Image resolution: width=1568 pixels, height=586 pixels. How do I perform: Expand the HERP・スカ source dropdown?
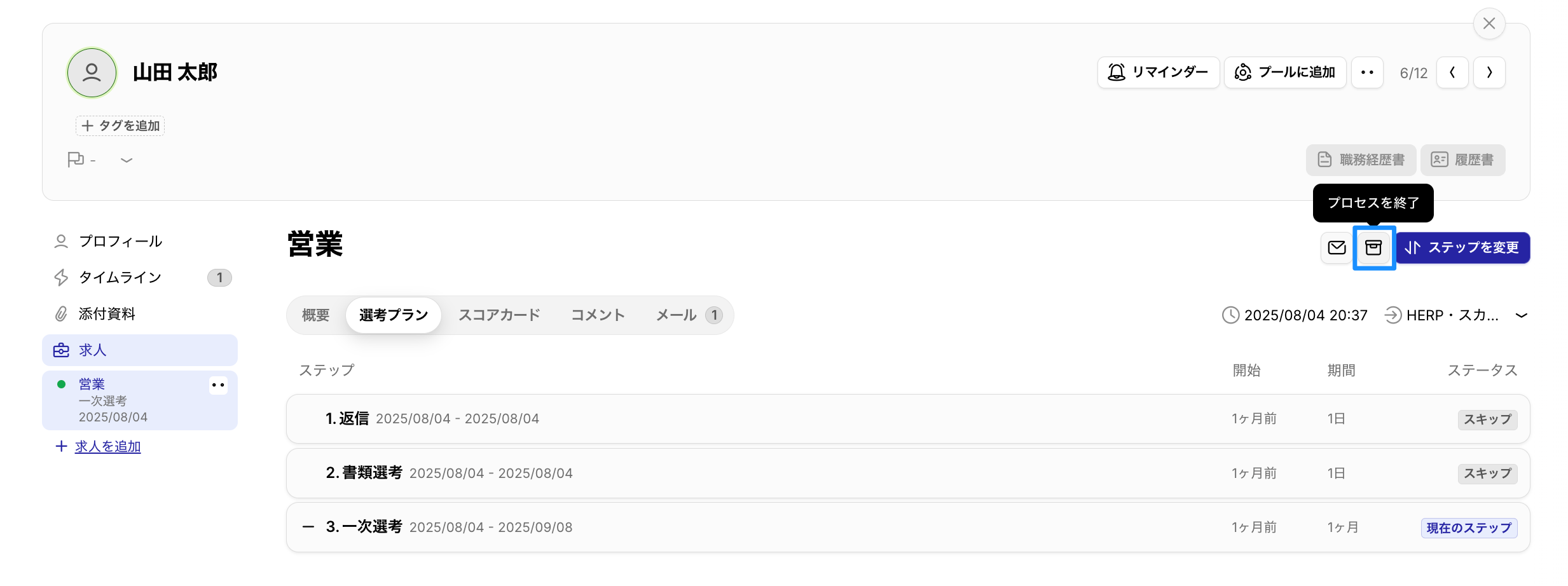click(1522, 315)
